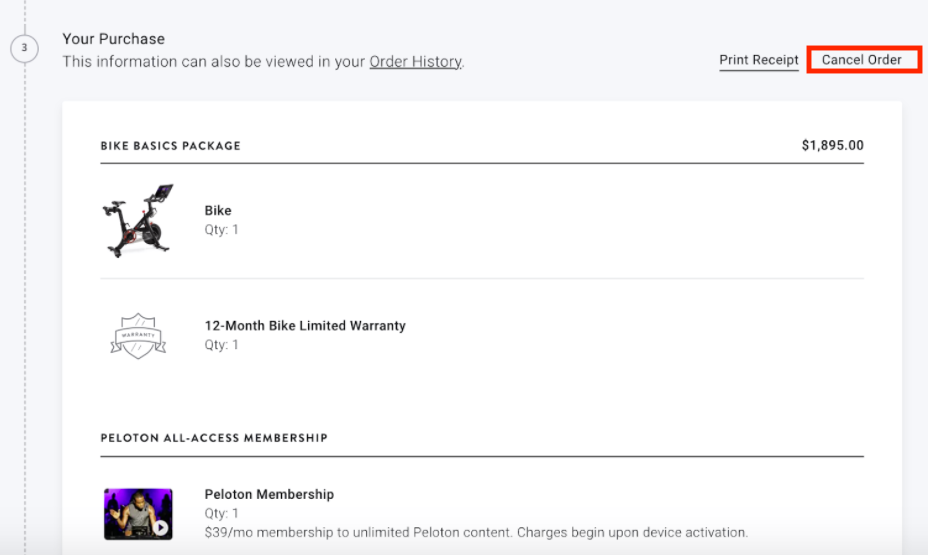
Task: Click the quantity under the warranty item
Action: (221, 345)
